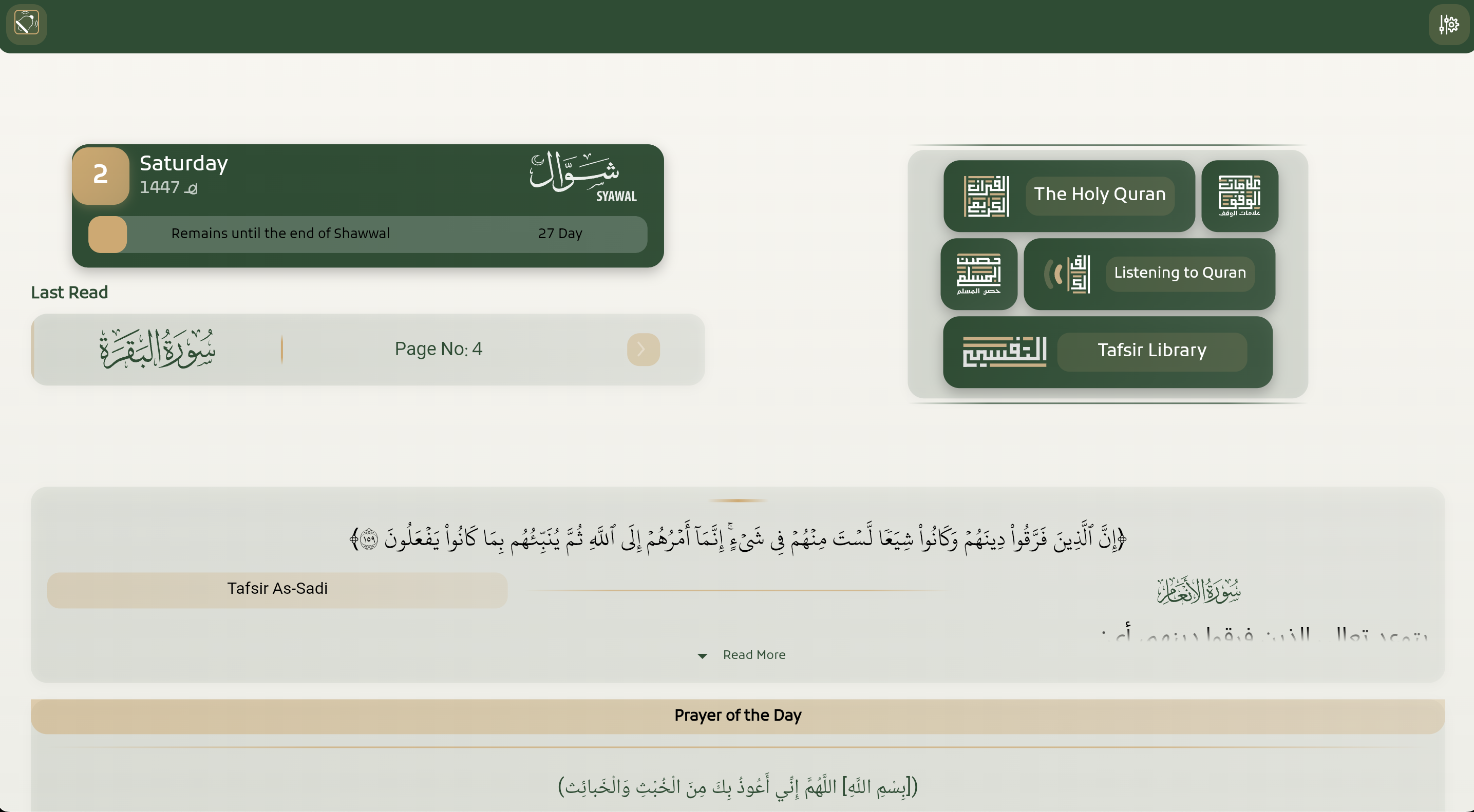Click the Read More link
The image size is (1474, 812).
(x=754, y=655)
